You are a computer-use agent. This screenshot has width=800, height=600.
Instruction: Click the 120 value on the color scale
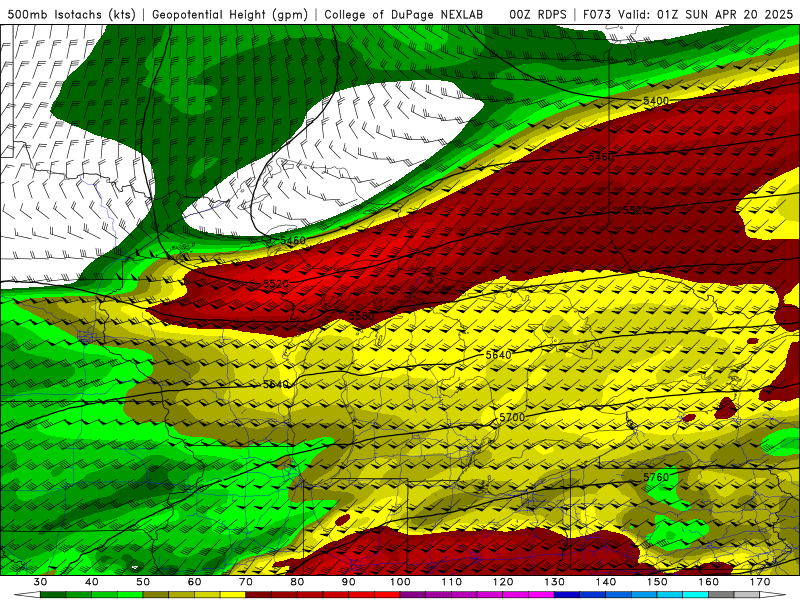(503, 582)
